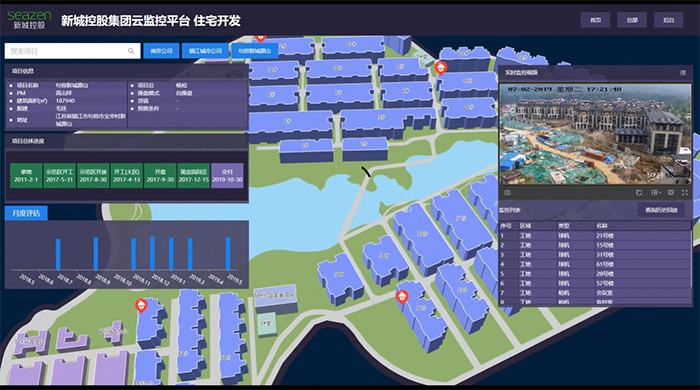
Task: Open the video grid layout dropdown
Action: coord(656,192)
